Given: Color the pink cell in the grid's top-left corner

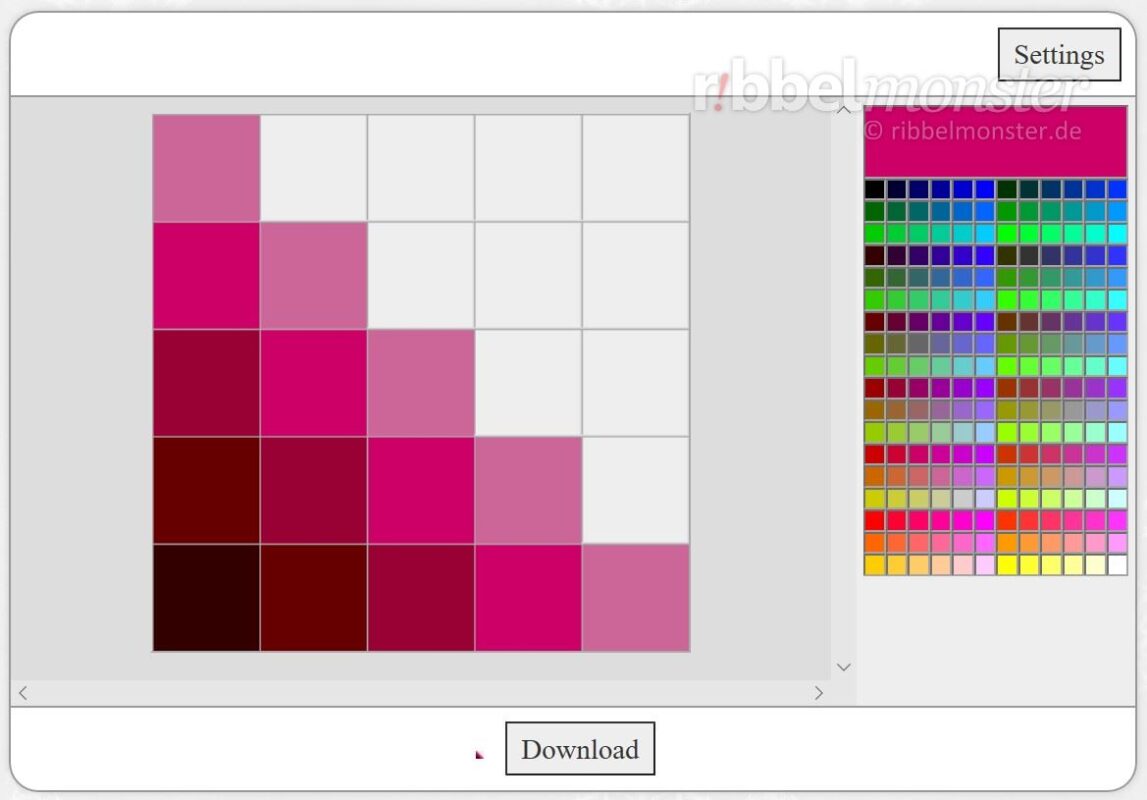Looking at the screenshot, I should pos(205,165).
